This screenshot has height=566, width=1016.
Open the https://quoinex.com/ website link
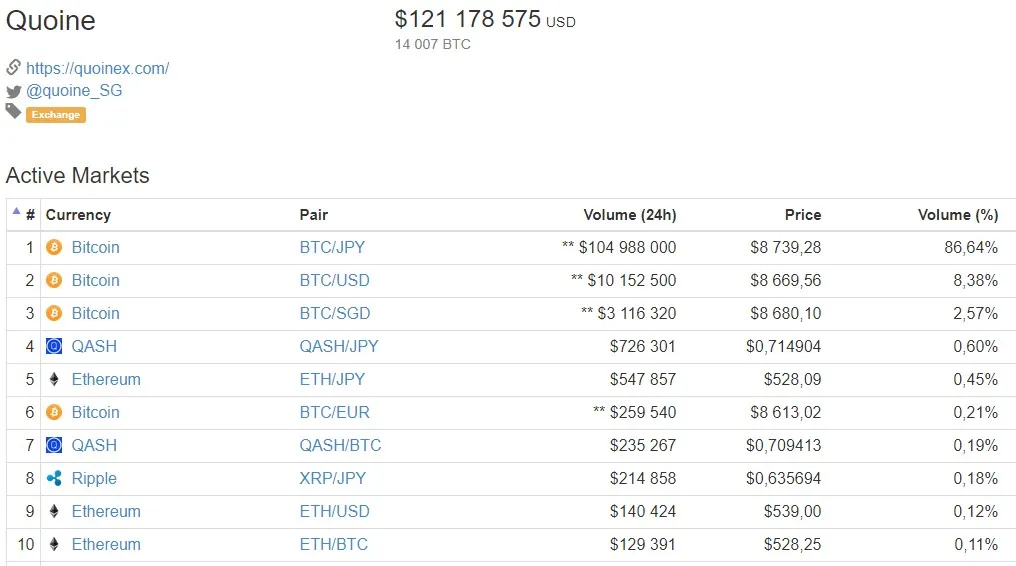pyautogui.click(x=98, y=69)
